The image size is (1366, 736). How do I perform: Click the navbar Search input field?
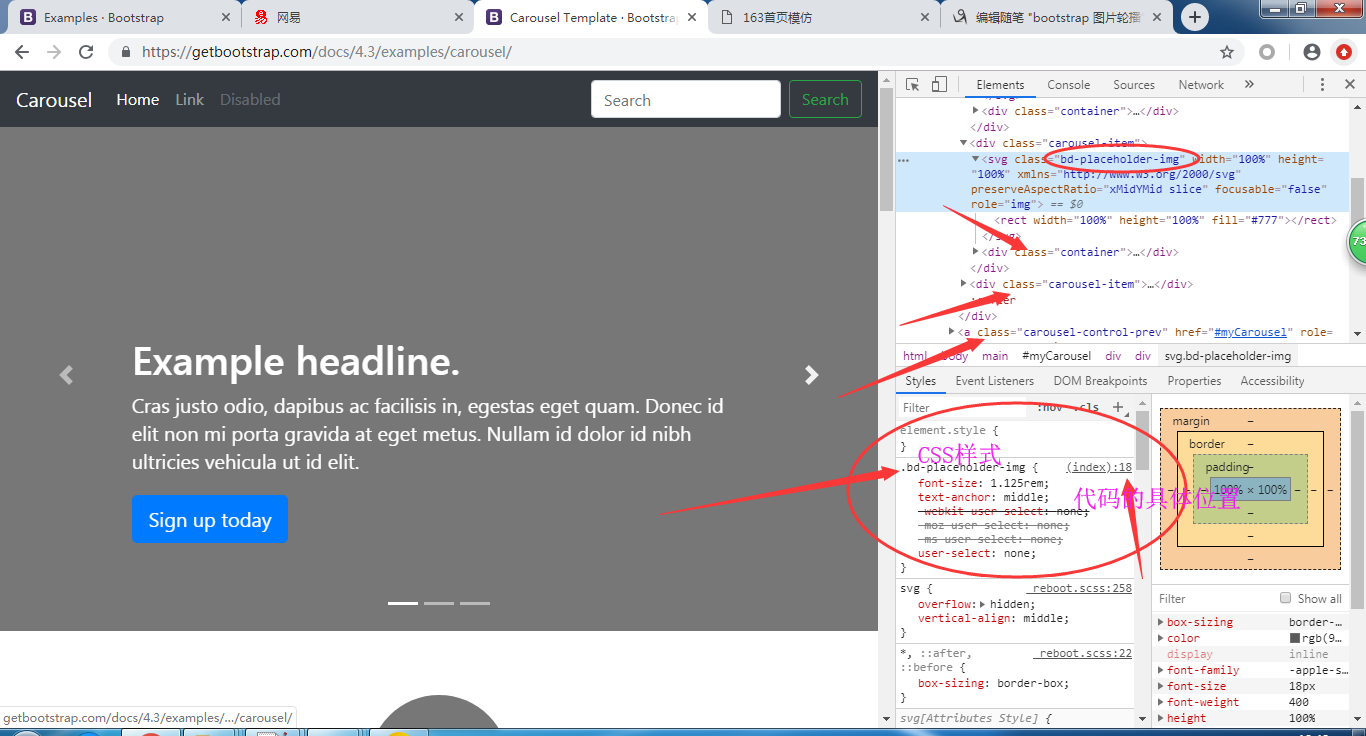(686, 99)
